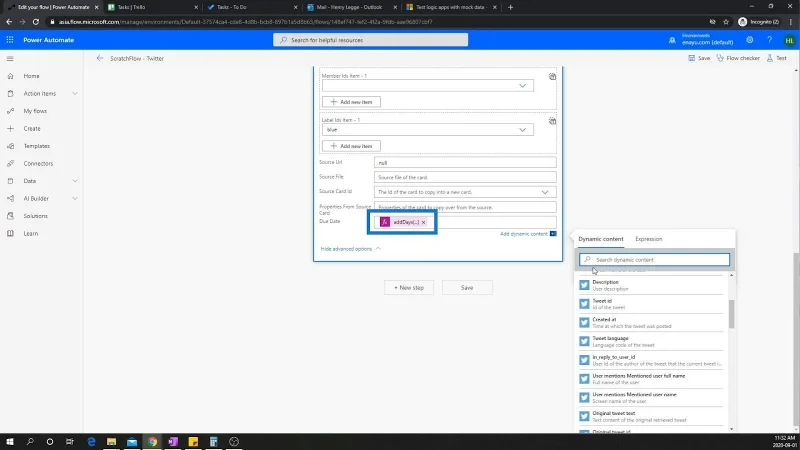Image resolution: width=800 pixels, height=450 pixels.
Task: Open OneNote from the taskbar
Action: click(173, 442)
